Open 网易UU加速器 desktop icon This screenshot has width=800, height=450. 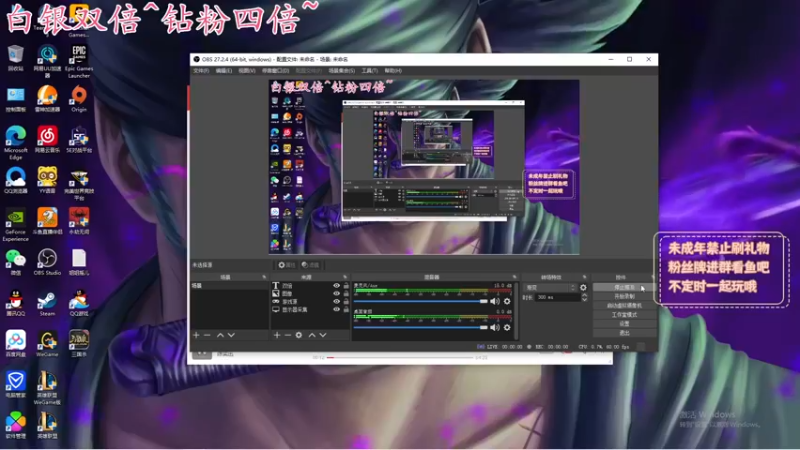[x=47, y=61]
